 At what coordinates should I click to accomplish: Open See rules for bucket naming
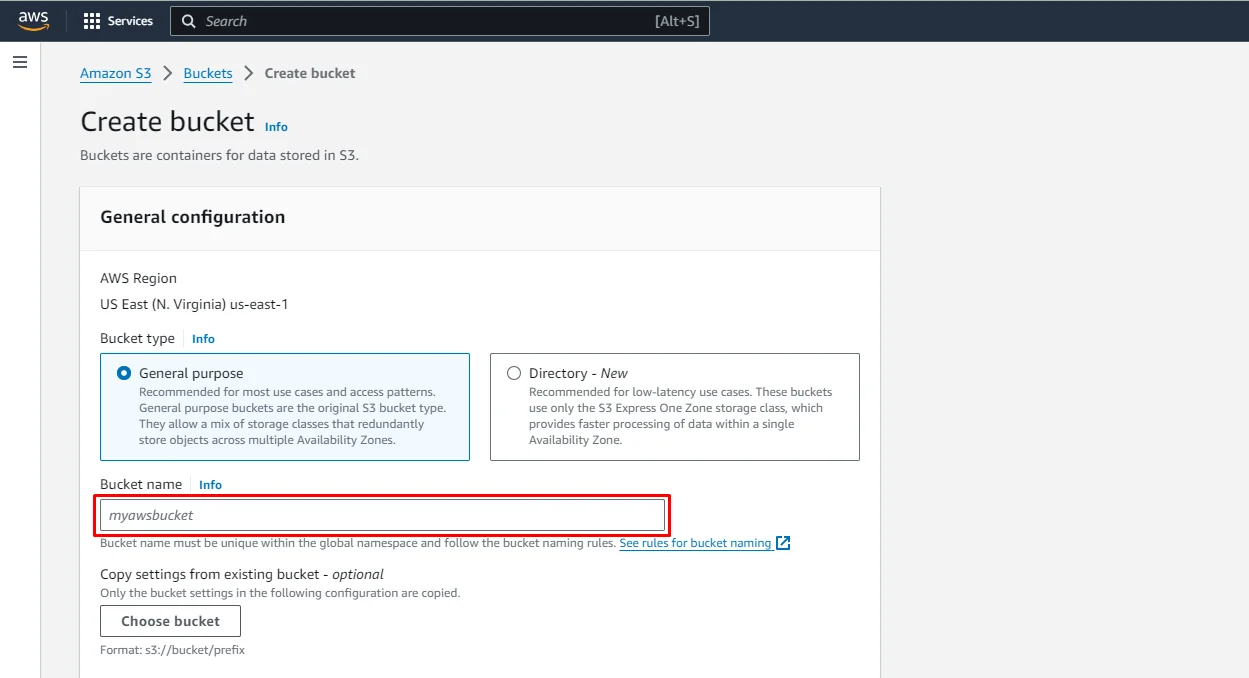point(693,542)
